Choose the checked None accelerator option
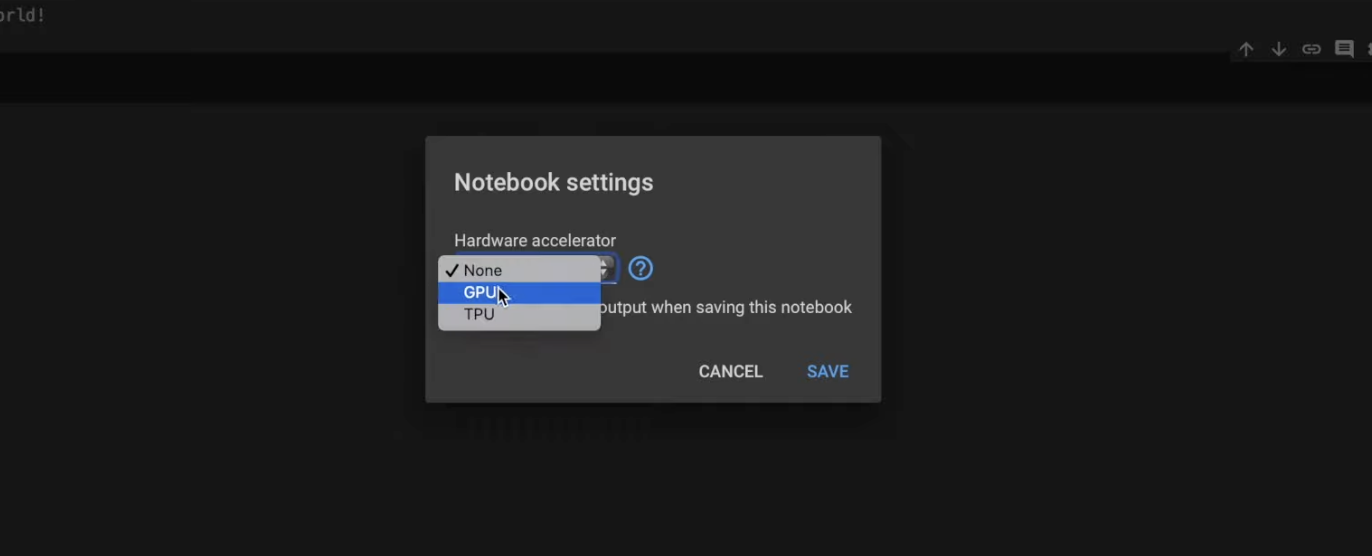 519,270
